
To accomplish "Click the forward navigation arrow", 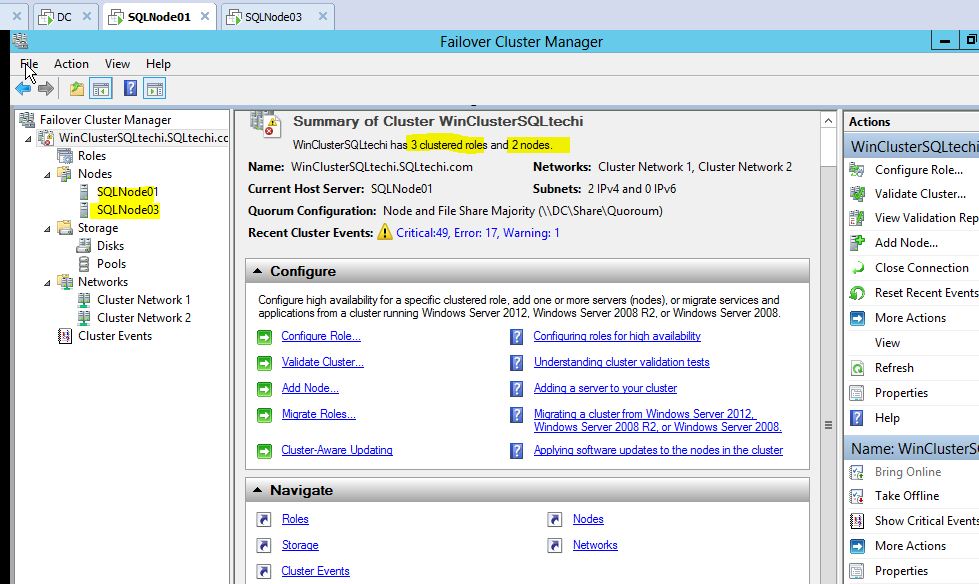I will point(45,88).
